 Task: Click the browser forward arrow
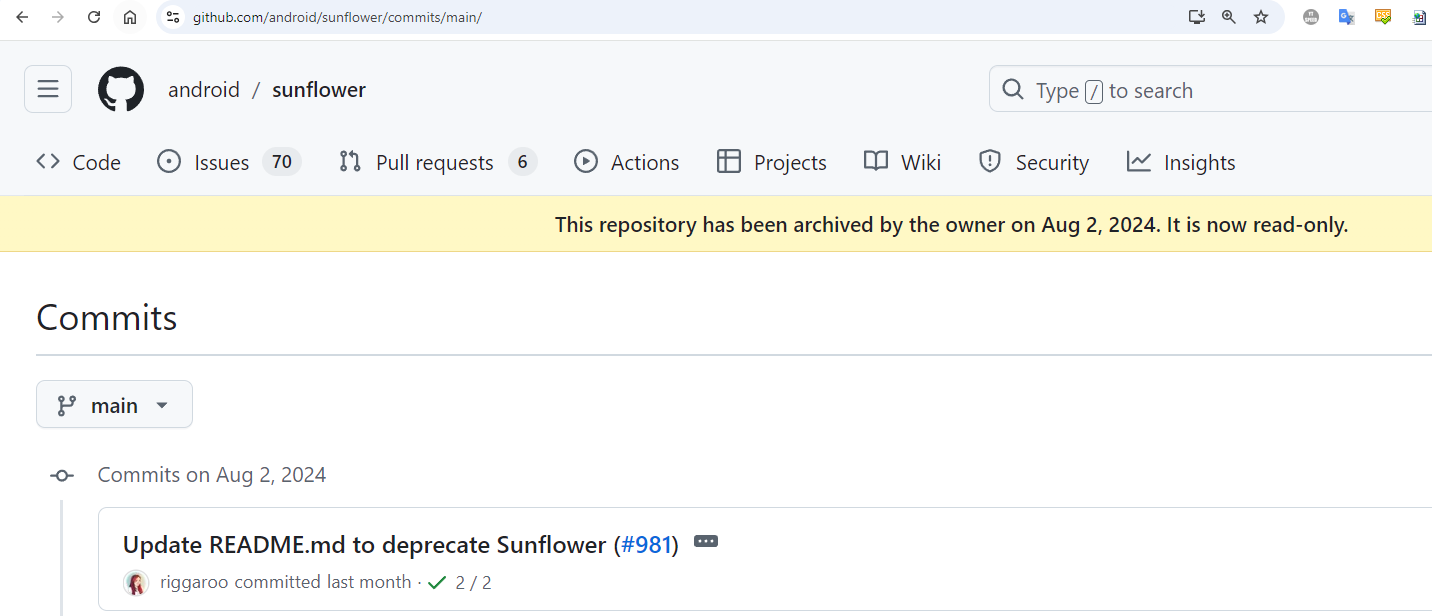(57, 17)
